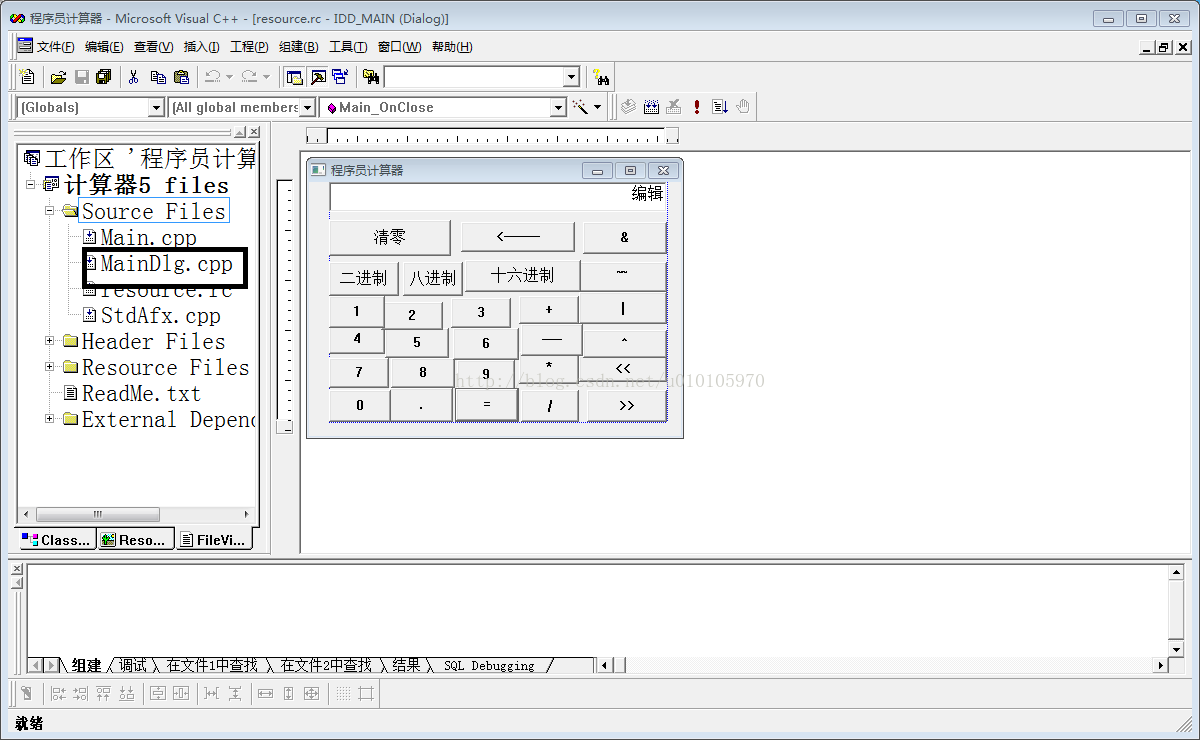Click the New Text File toolbar icon
This screenshot has height=740, width=1200.
pyautogui.click(x=27, y=77)
